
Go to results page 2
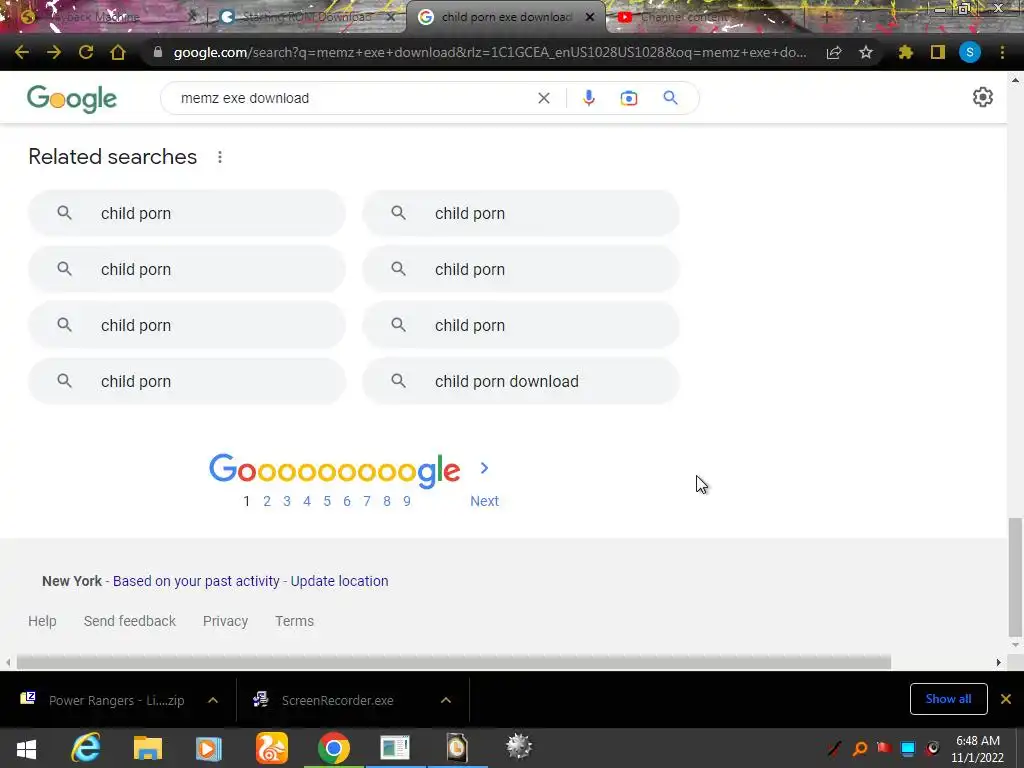click(266, 502)
